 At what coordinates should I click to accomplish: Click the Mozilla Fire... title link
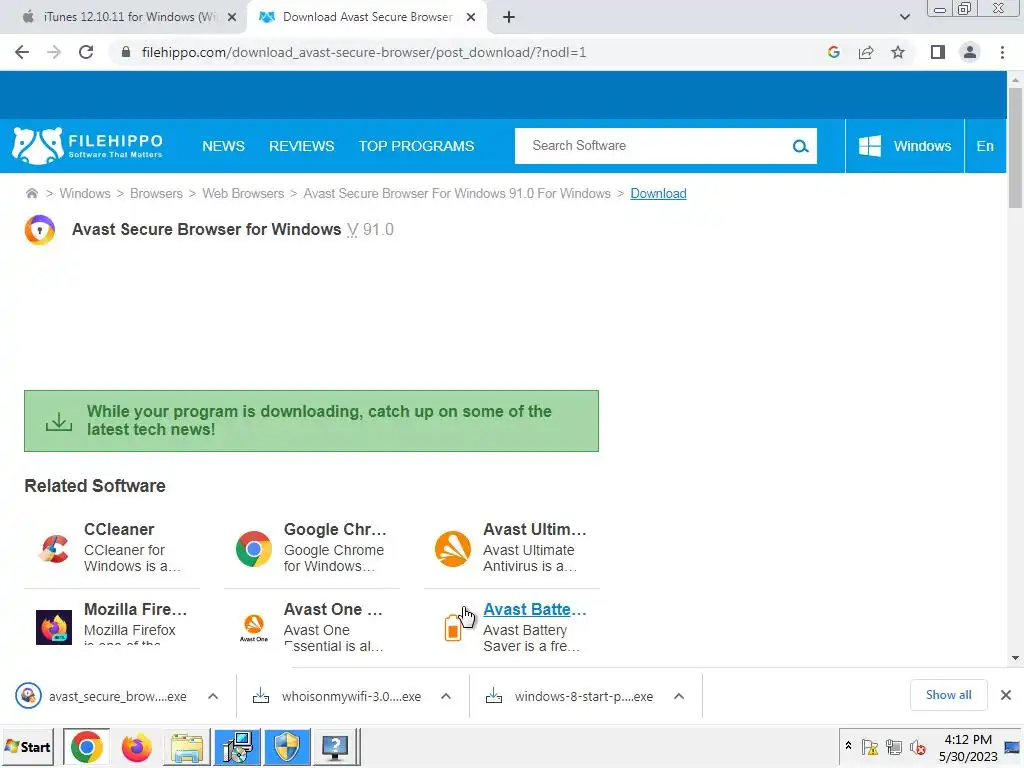click(136, 609)
